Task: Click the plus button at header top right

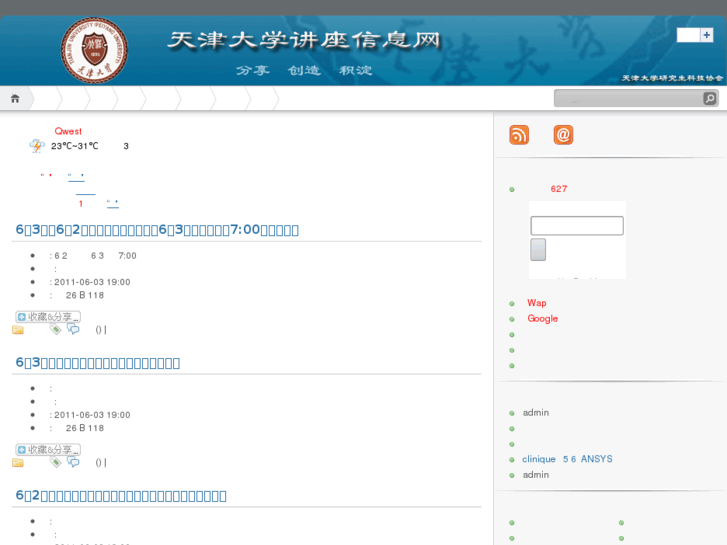Action: click(x=707, y=35)
